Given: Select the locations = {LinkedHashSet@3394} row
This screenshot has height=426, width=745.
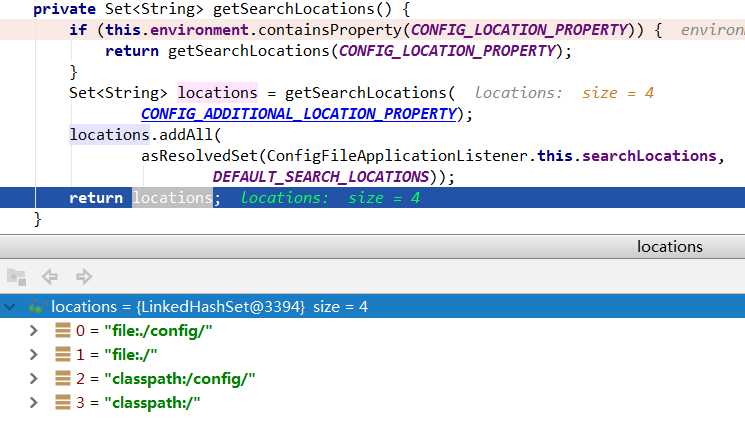Looking at the screenshot, I should (372, 306).
